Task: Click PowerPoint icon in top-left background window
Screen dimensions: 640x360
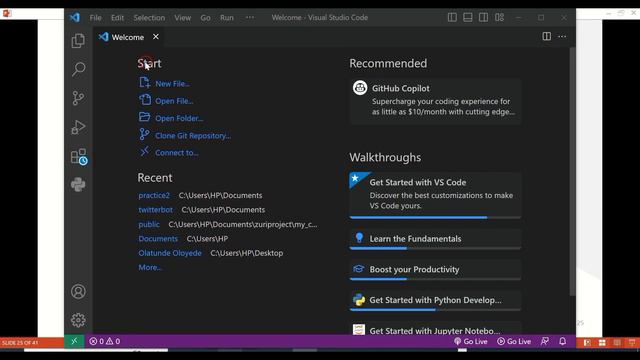Action: pyautogui.click(x=7, y=13)
